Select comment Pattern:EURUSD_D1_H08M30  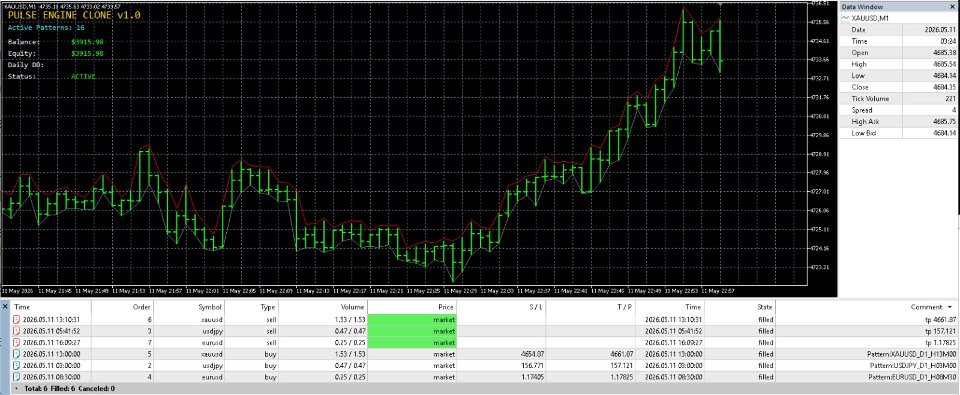[x=912, y=377]
